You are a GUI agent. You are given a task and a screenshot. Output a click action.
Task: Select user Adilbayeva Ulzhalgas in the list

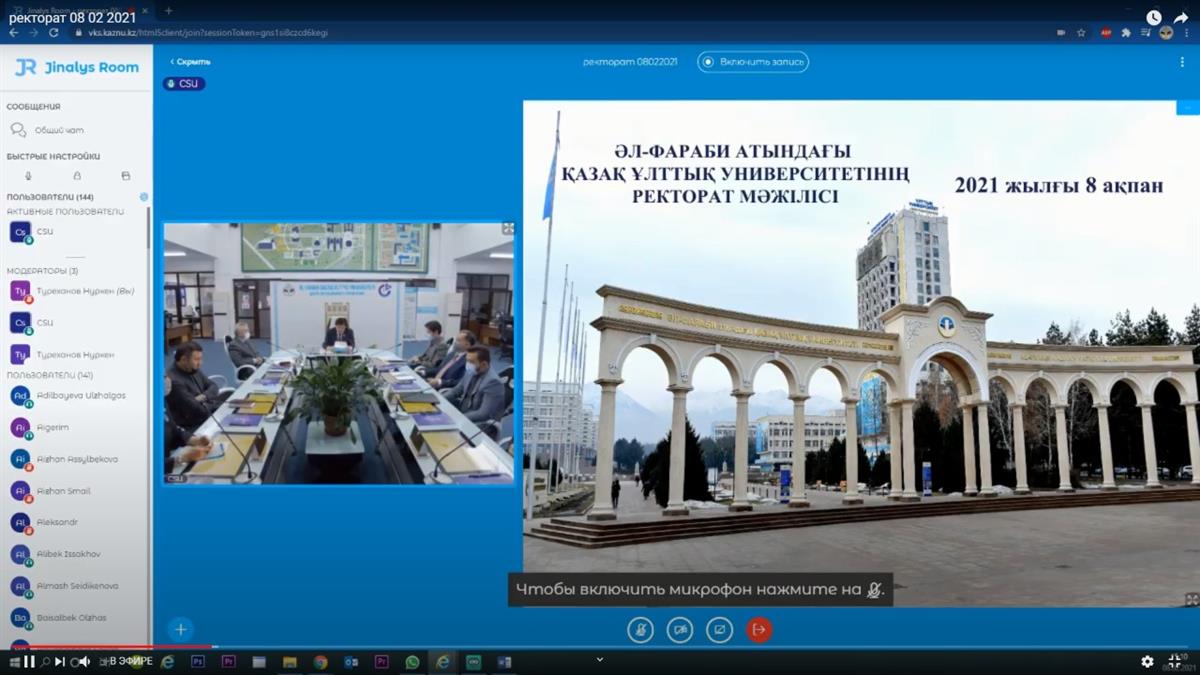pos(81,396)
